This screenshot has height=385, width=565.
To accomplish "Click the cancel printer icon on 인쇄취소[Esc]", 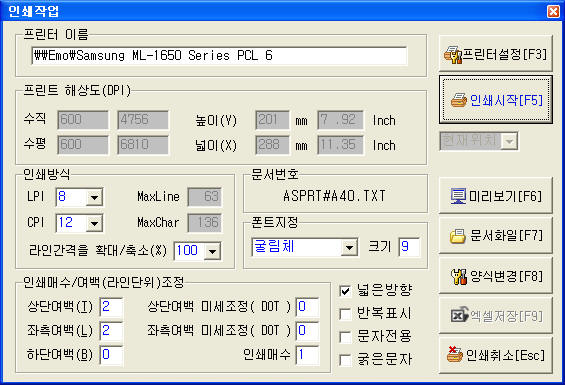I will coord(455,354).
